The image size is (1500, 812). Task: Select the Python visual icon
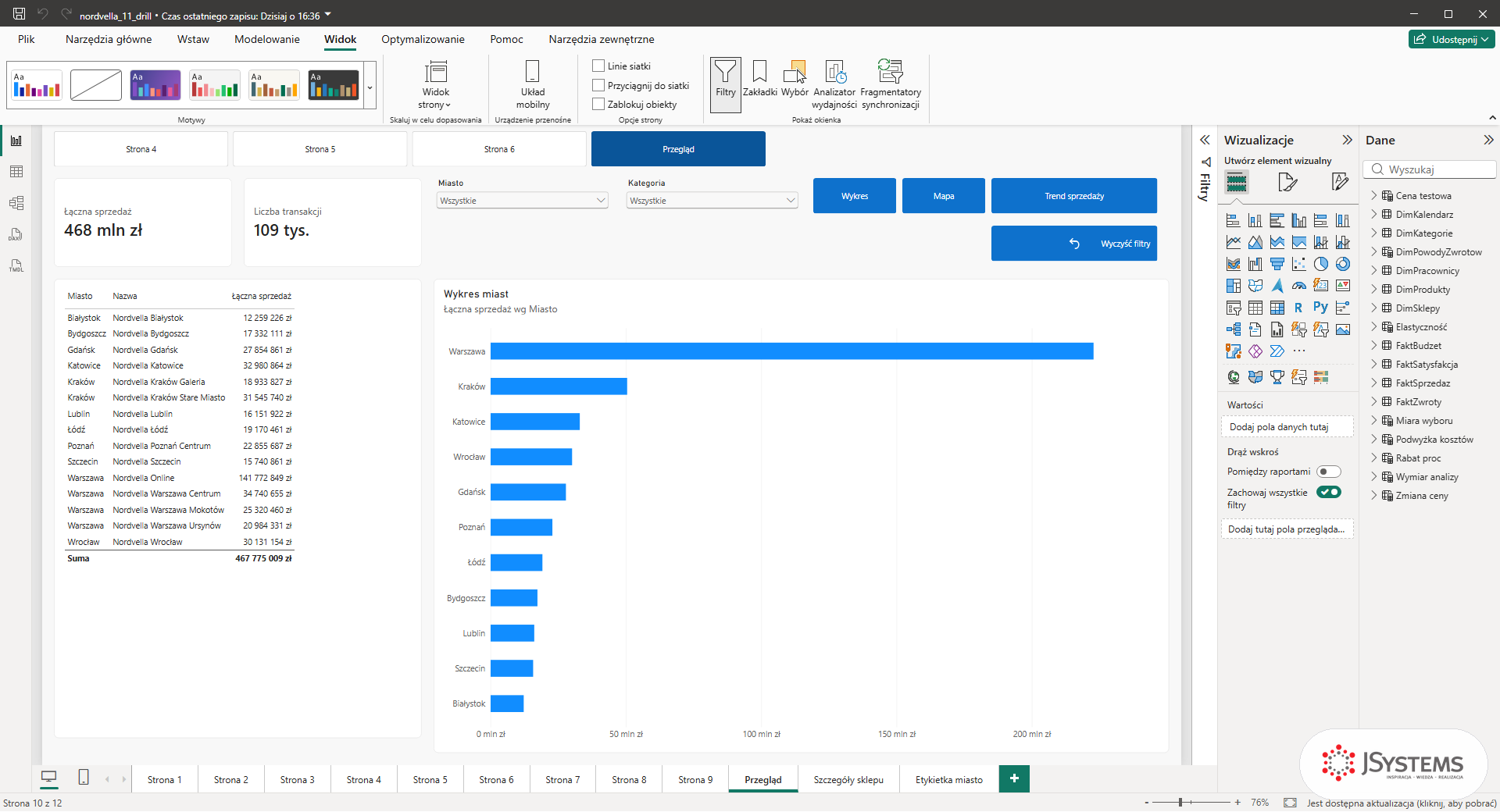pyautogui.click(x=1320, y=308)
